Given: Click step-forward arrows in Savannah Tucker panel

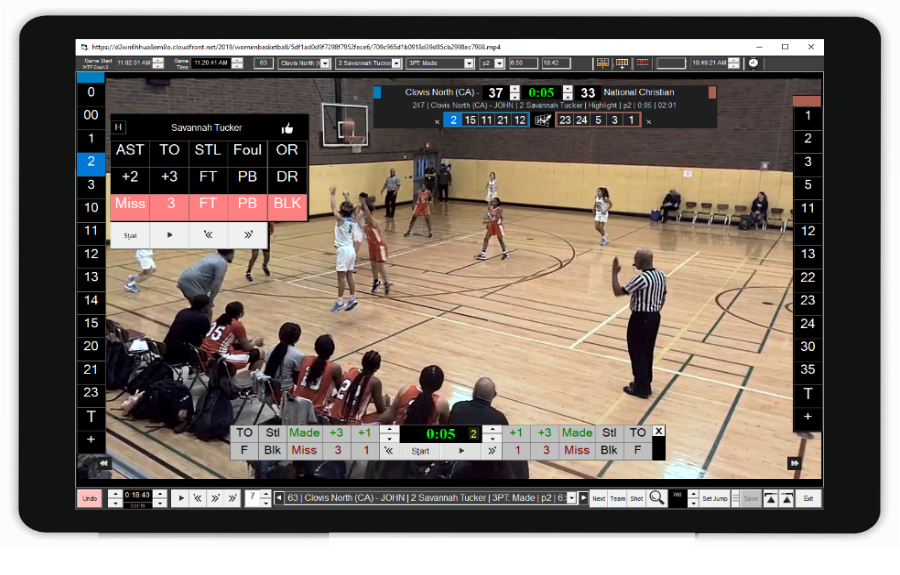Looking at the screenshot, I should (x=248, y=235).
